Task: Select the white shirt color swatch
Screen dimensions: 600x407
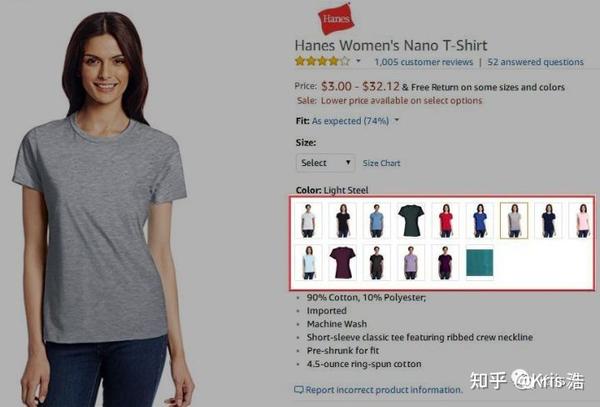Action: pyautogui.click(x=308, y=221)
